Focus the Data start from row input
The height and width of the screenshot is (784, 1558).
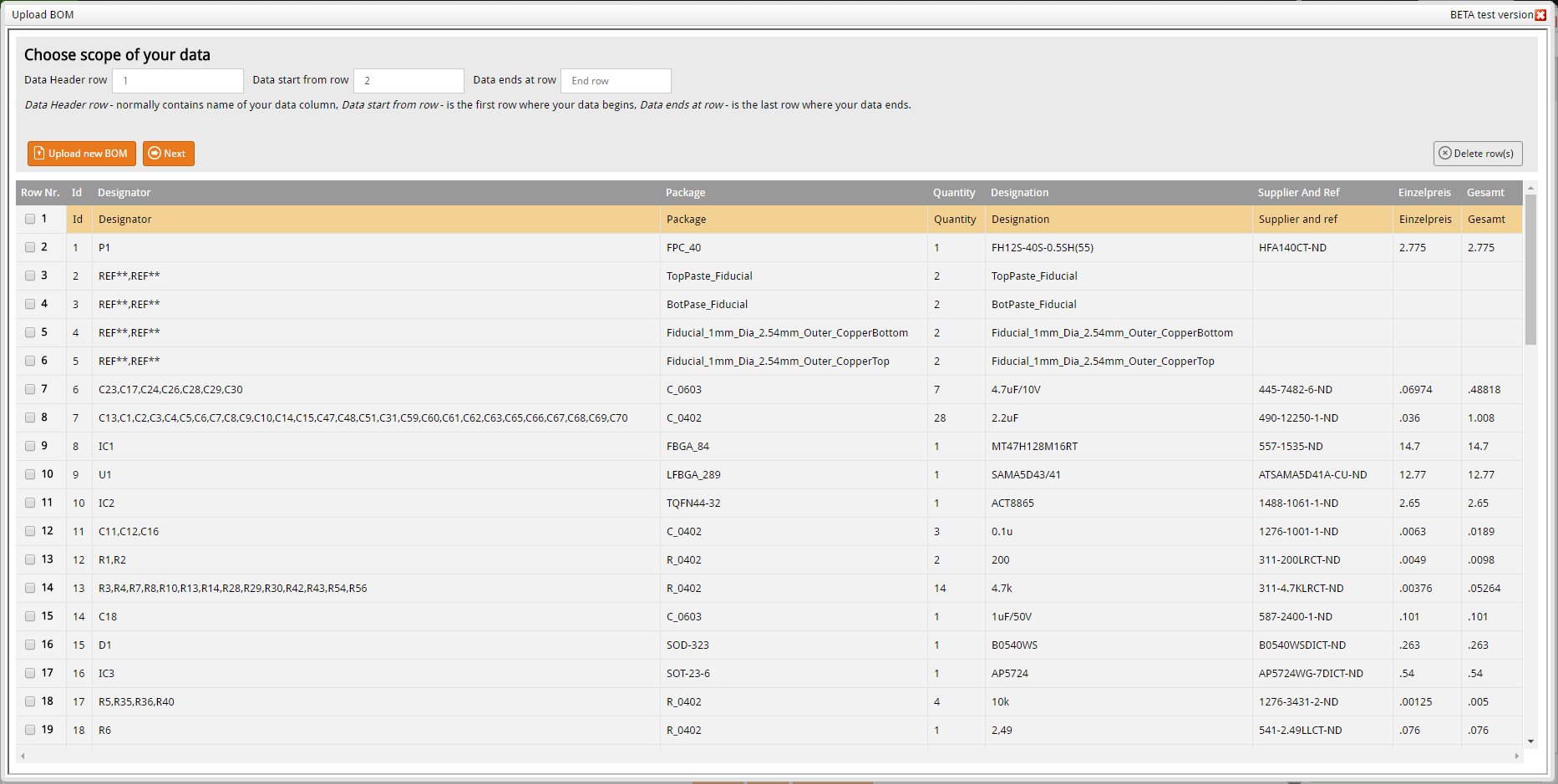tap(409, 81)
